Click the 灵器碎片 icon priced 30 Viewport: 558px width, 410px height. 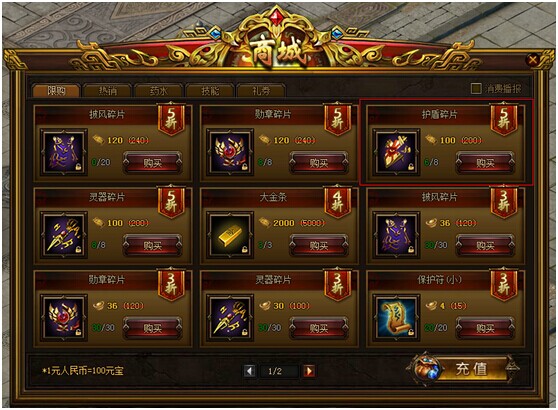pyautogui.click(x=230, y=317)
